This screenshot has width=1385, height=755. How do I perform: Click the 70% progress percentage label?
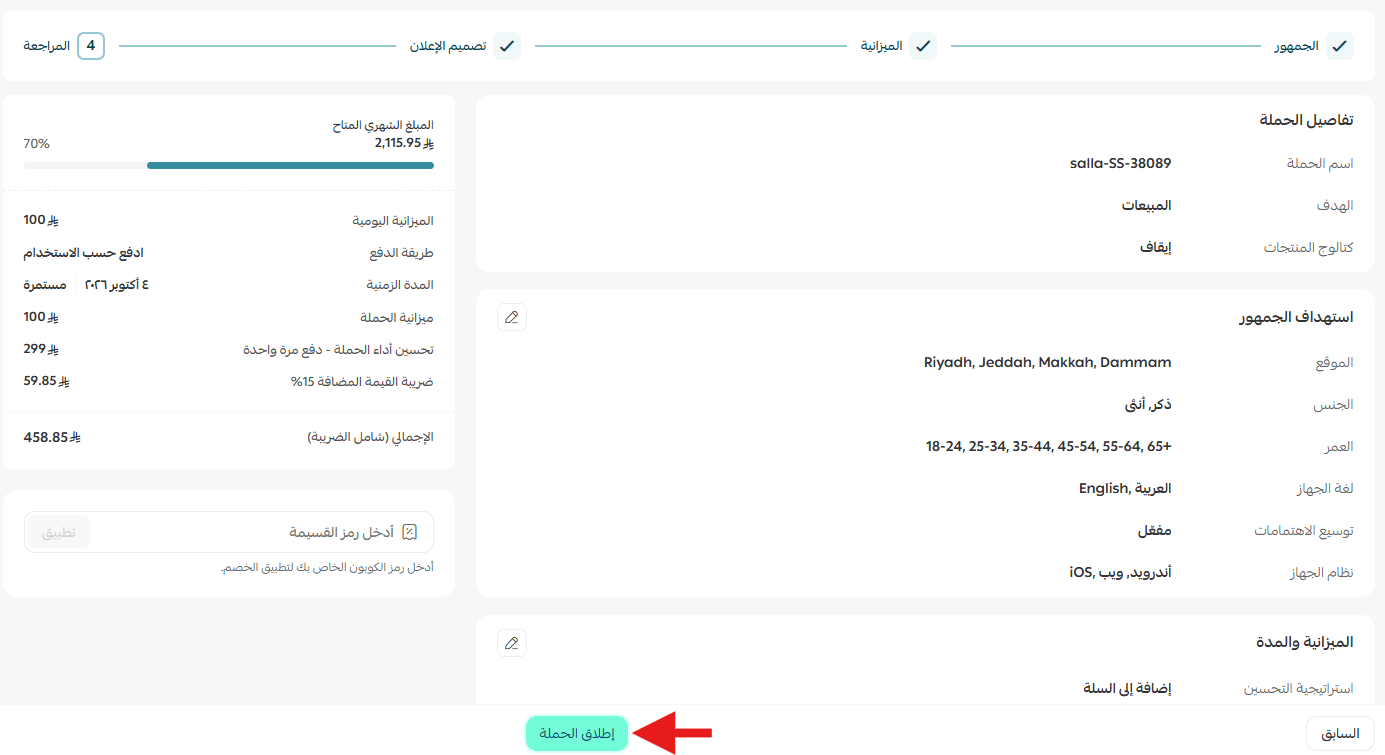point(37,143)
